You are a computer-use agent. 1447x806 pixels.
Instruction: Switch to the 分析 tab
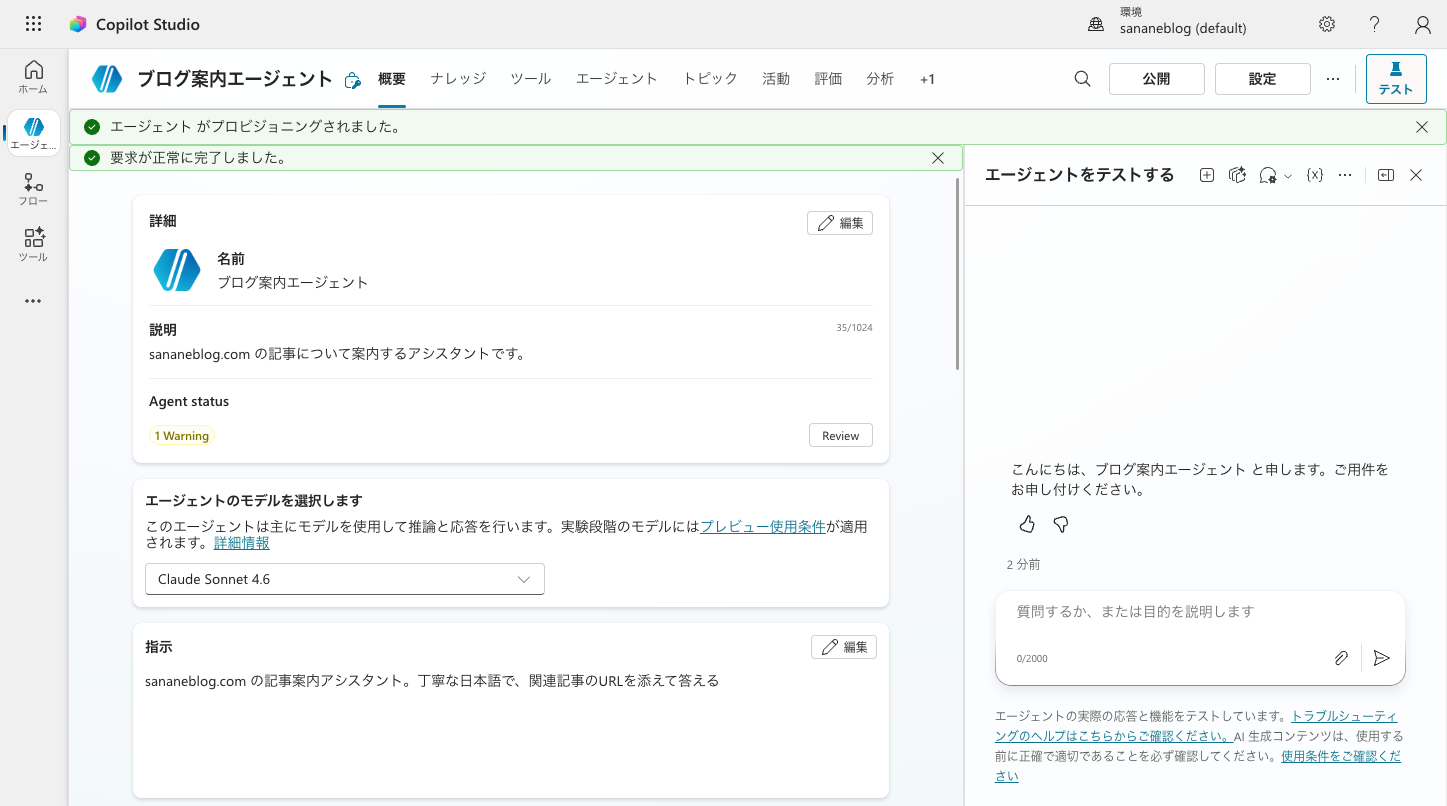click(x=880, y=79)
